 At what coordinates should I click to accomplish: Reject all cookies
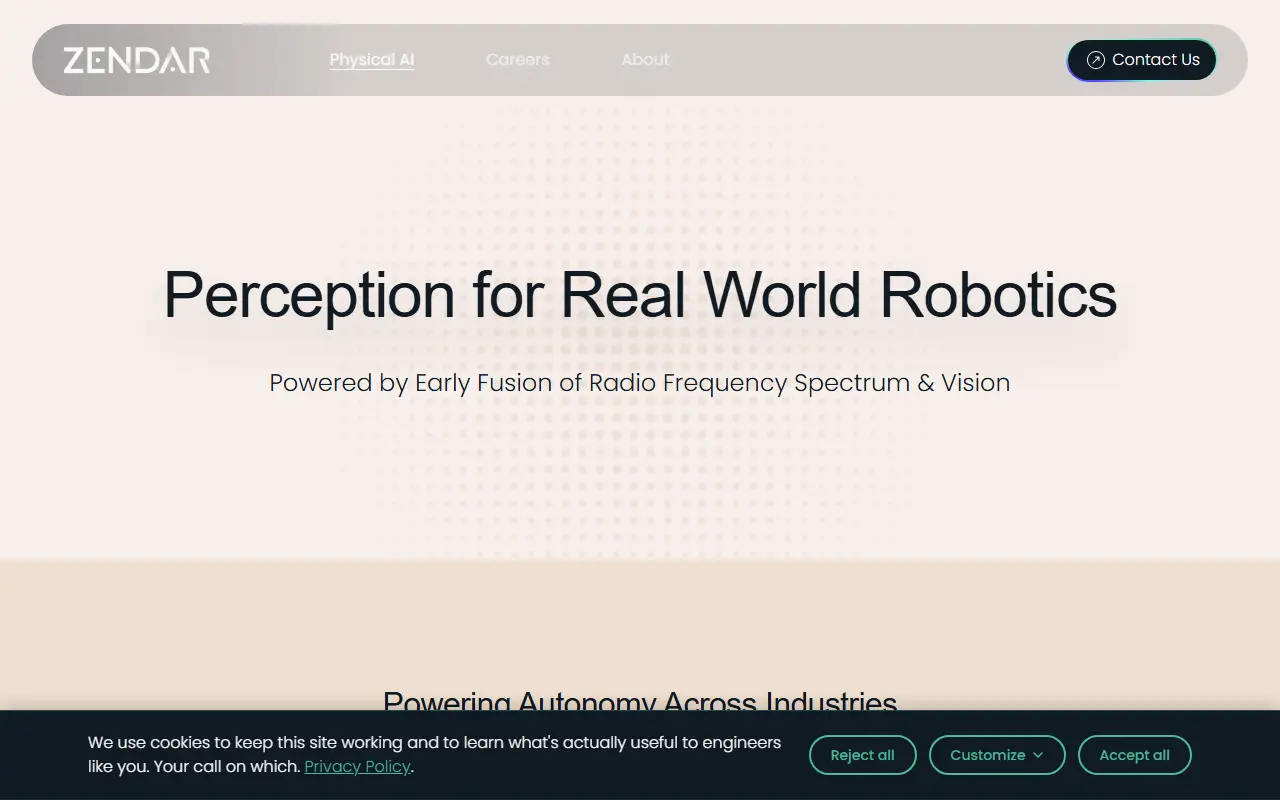pos(862,755)
